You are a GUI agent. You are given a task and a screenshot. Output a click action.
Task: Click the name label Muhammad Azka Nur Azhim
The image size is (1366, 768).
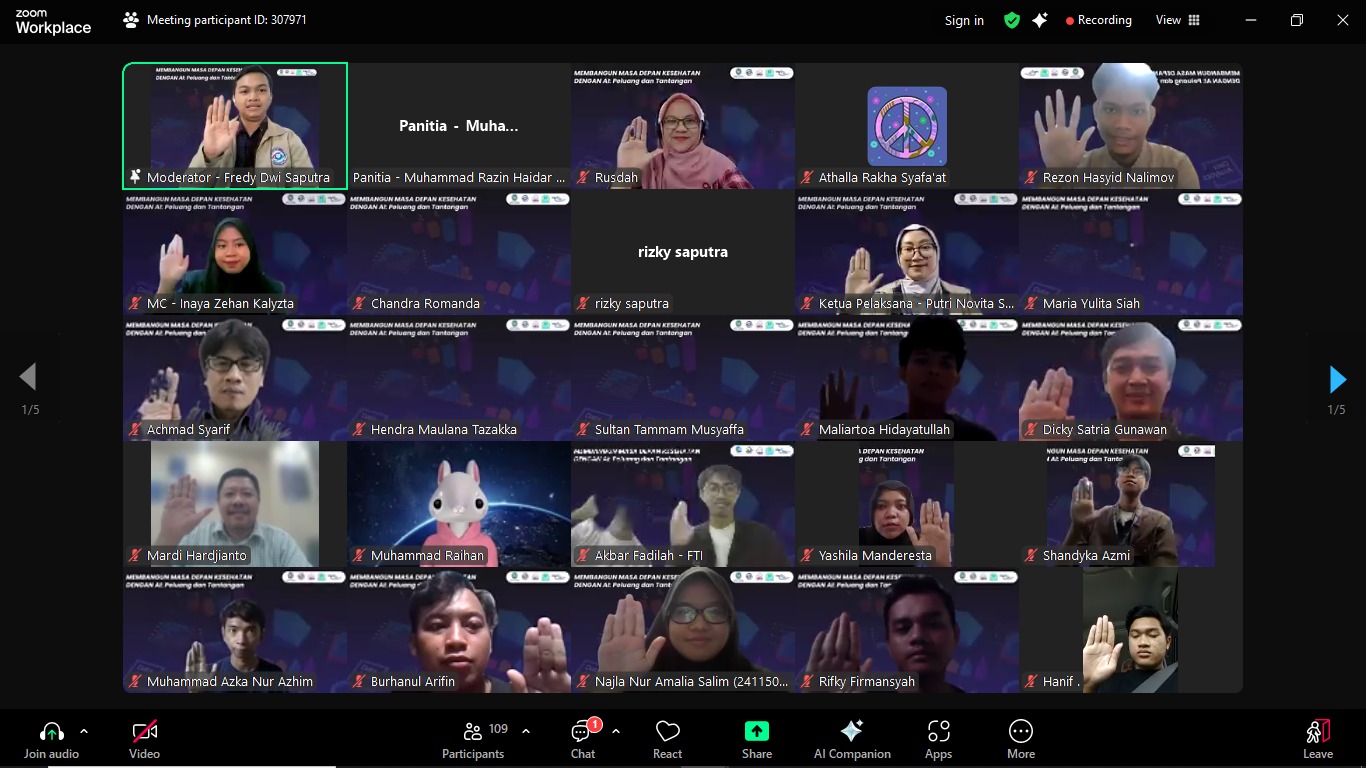230,681
